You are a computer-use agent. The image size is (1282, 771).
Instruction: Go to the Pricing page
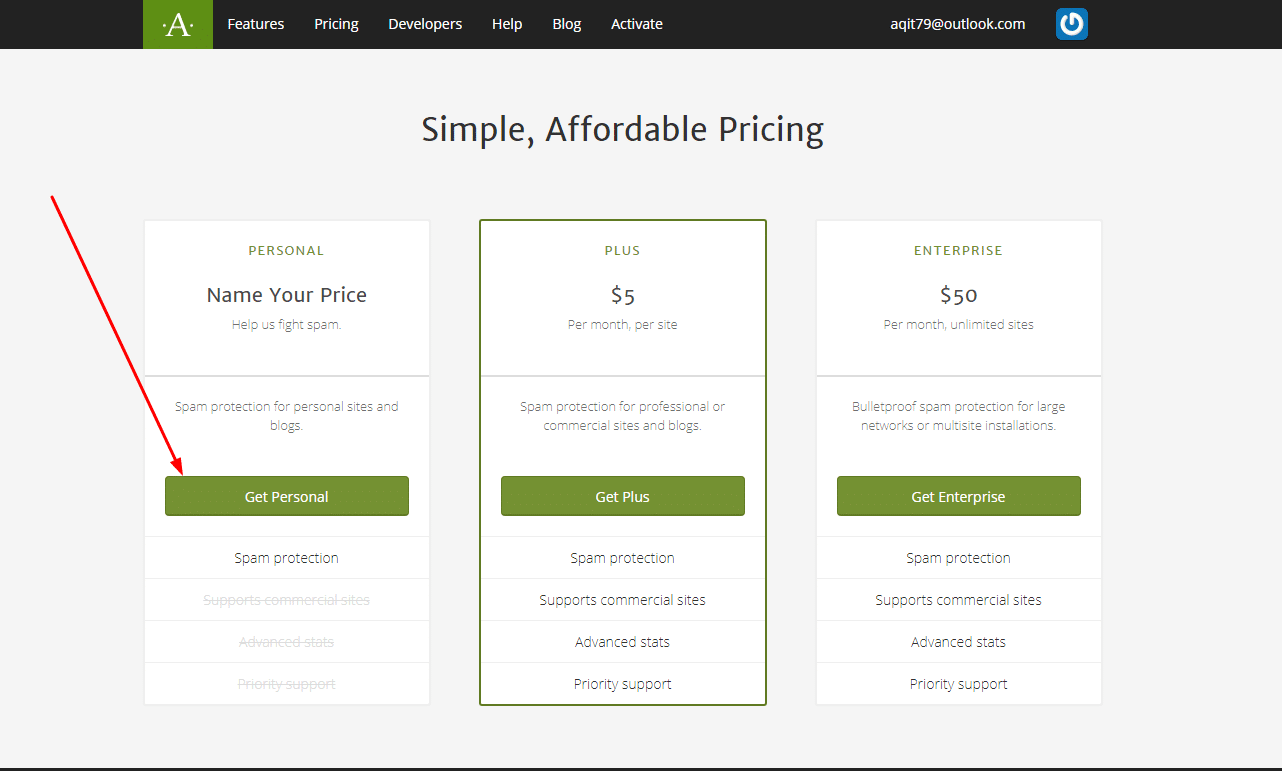pos(336,24)
